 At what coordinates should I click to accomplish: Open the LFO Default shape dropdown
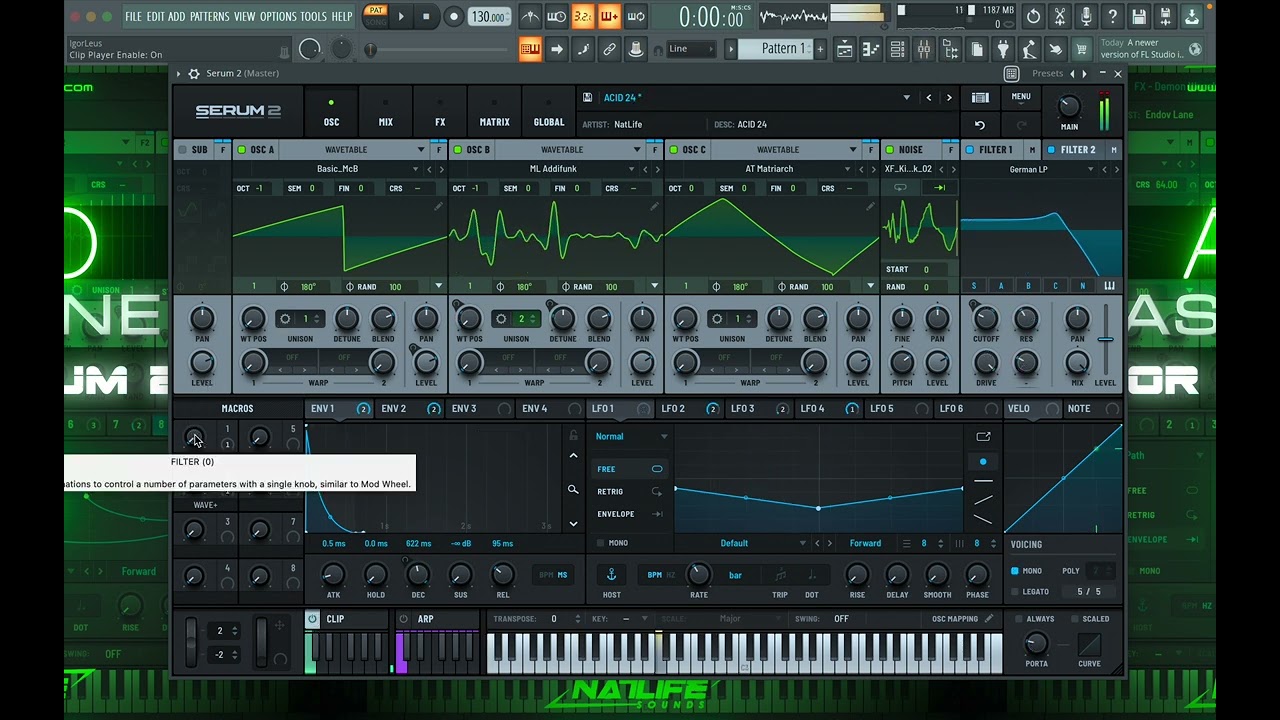coord(802,543)
